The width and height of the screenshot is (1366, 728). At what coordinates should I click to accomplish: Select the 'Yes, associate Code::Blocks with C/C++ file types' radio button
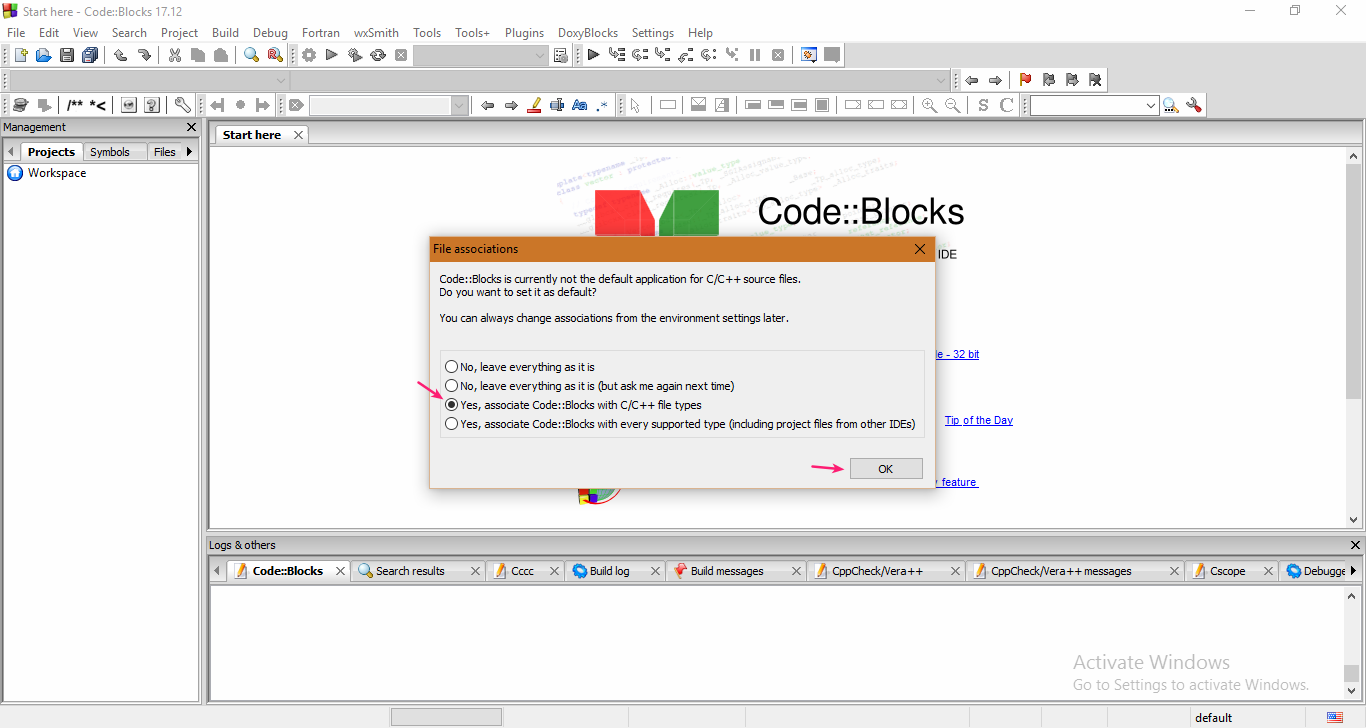451,404
